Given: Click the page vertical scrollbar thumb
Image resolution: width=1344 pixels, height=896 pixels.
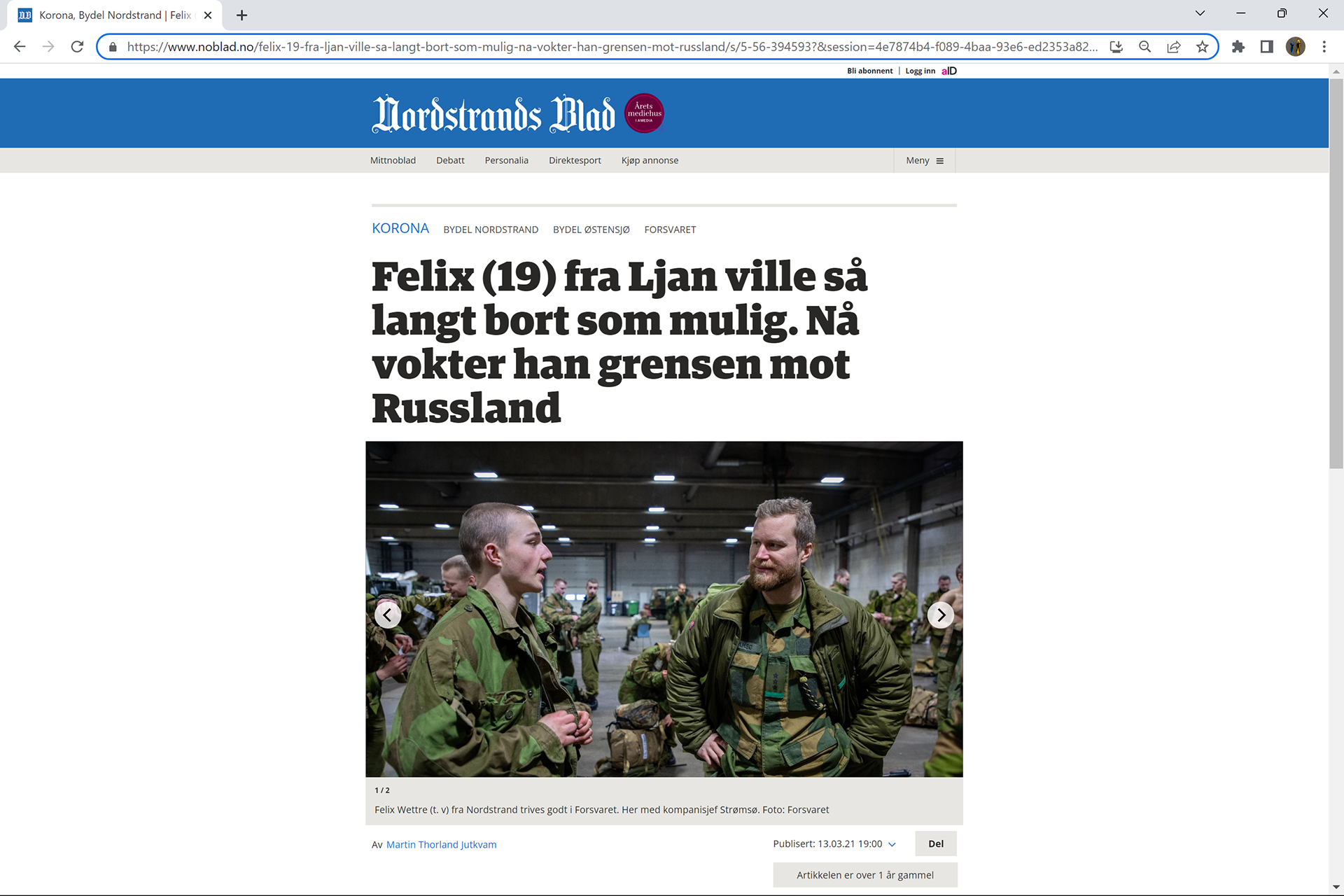Looking at the screenshot, I should pos(1336,273).
